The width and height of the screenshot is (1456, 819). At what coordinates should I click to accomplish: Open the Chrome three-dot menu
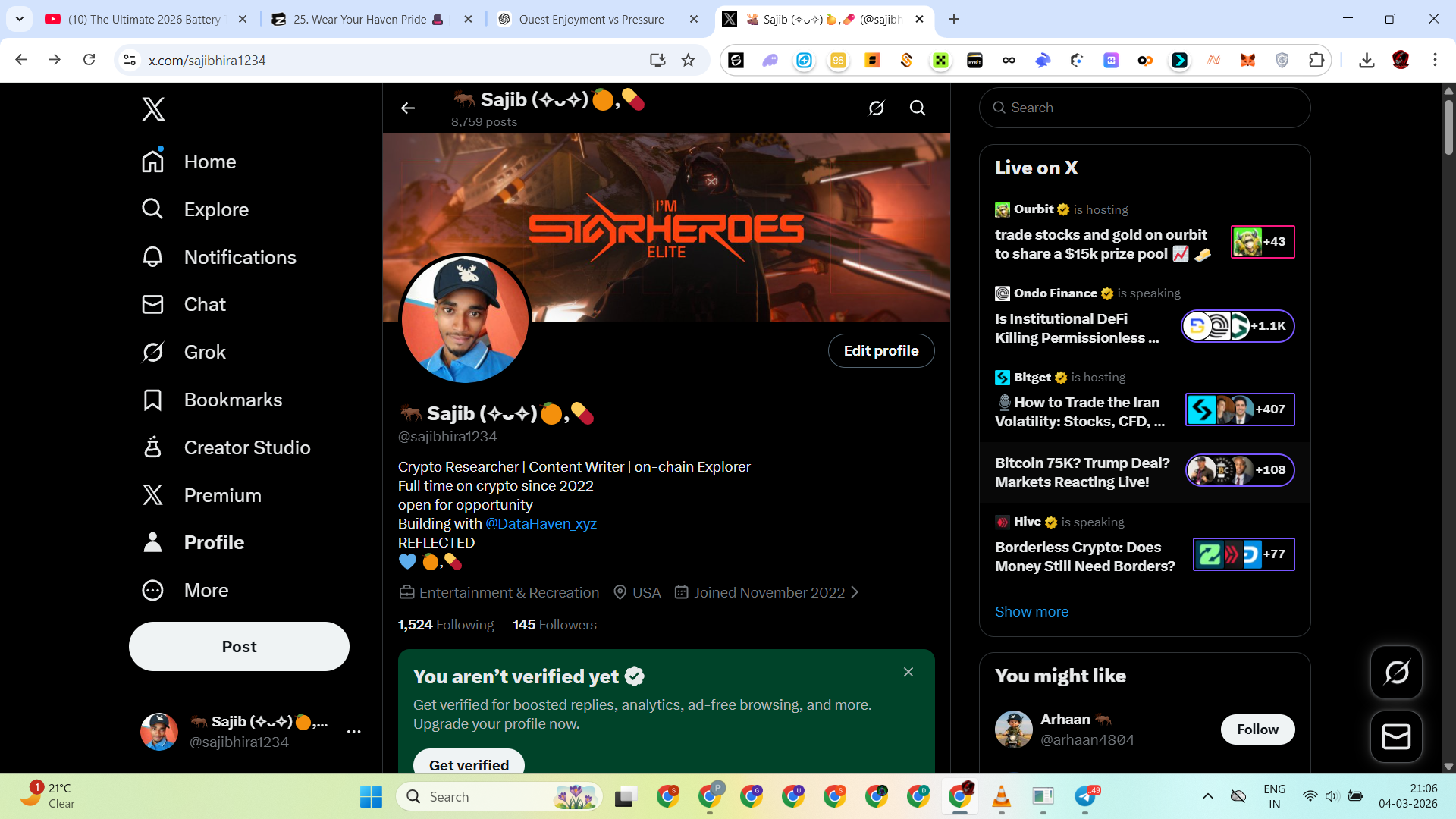click(x=1435, y=60)
